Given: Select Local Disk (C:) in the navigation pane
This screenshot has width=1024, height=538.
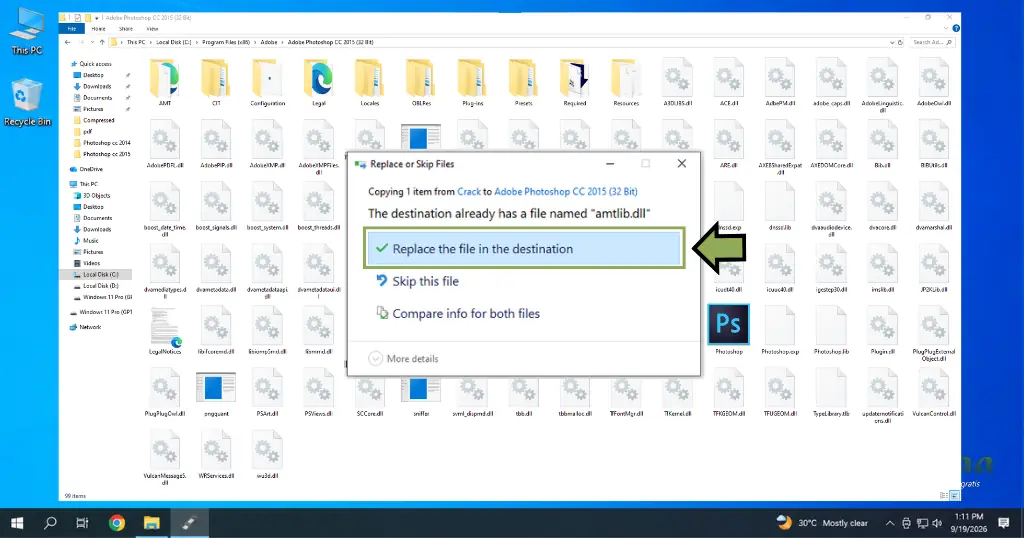Looking at the screenshot, I should click(96, 274).
